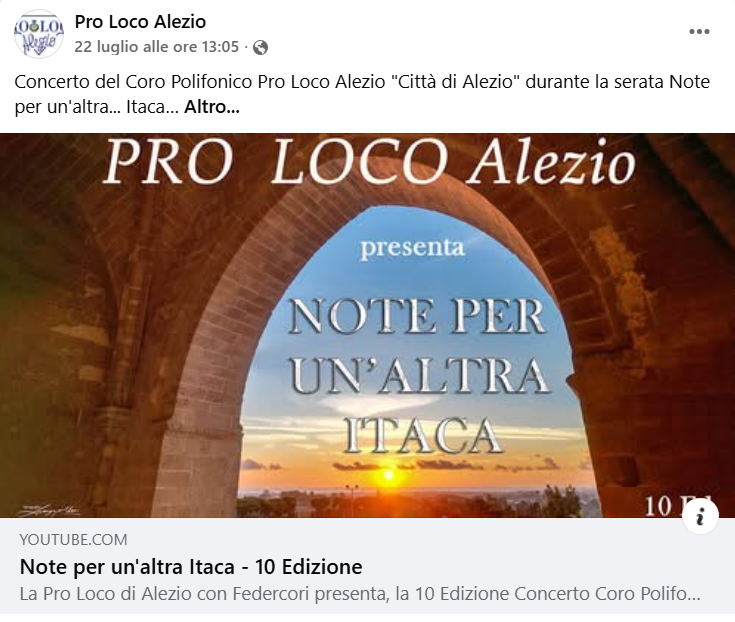Viewport: 735px width, 622px height.
Task: Open the Pro Loco Alezio profile picture
Action: (38, 34)
